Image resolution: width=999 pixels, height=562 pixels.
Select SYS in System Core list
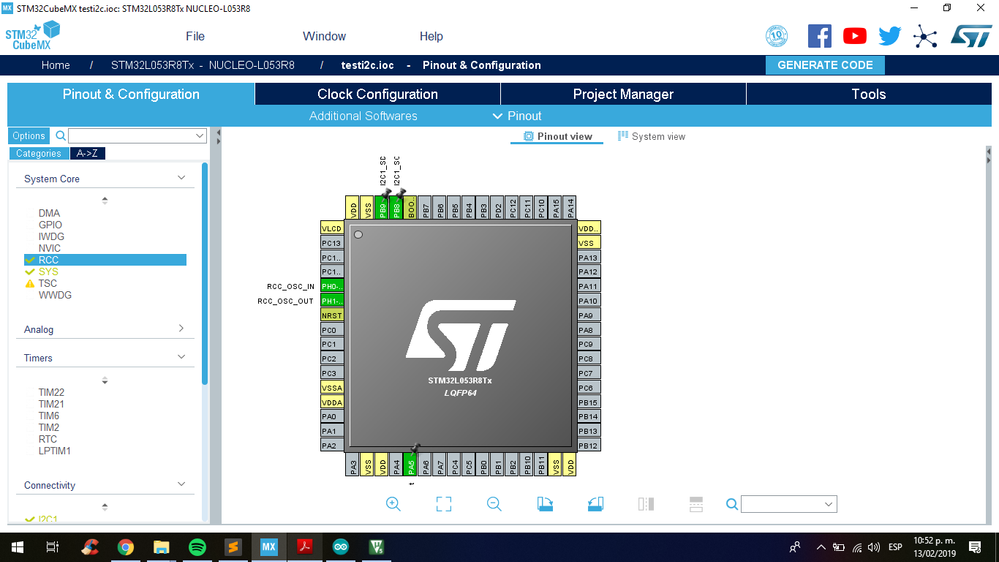48,271
